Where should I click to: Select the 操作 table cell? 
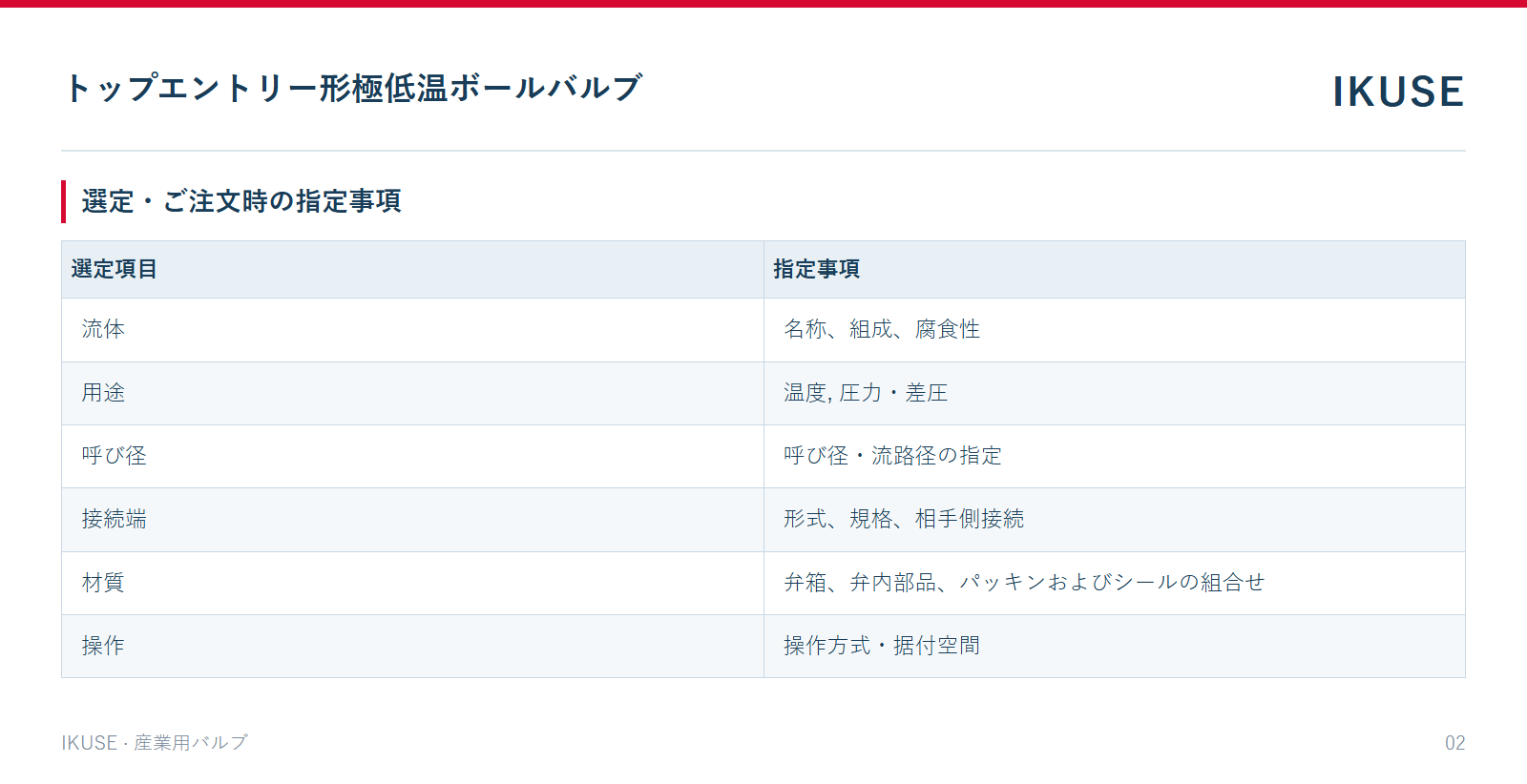(412, 646)
